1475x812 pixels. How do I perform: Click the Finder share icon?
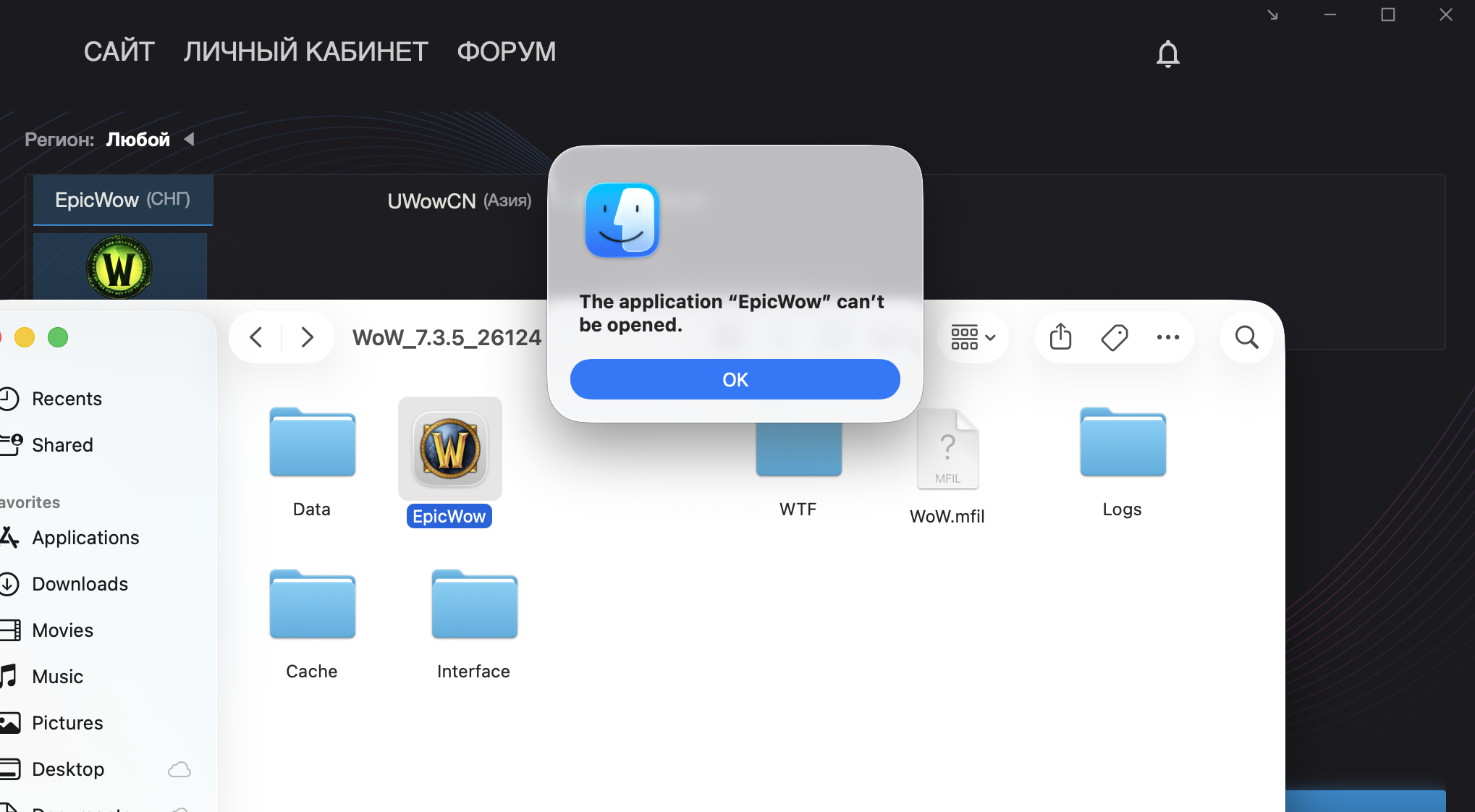tap(1060, 337)
